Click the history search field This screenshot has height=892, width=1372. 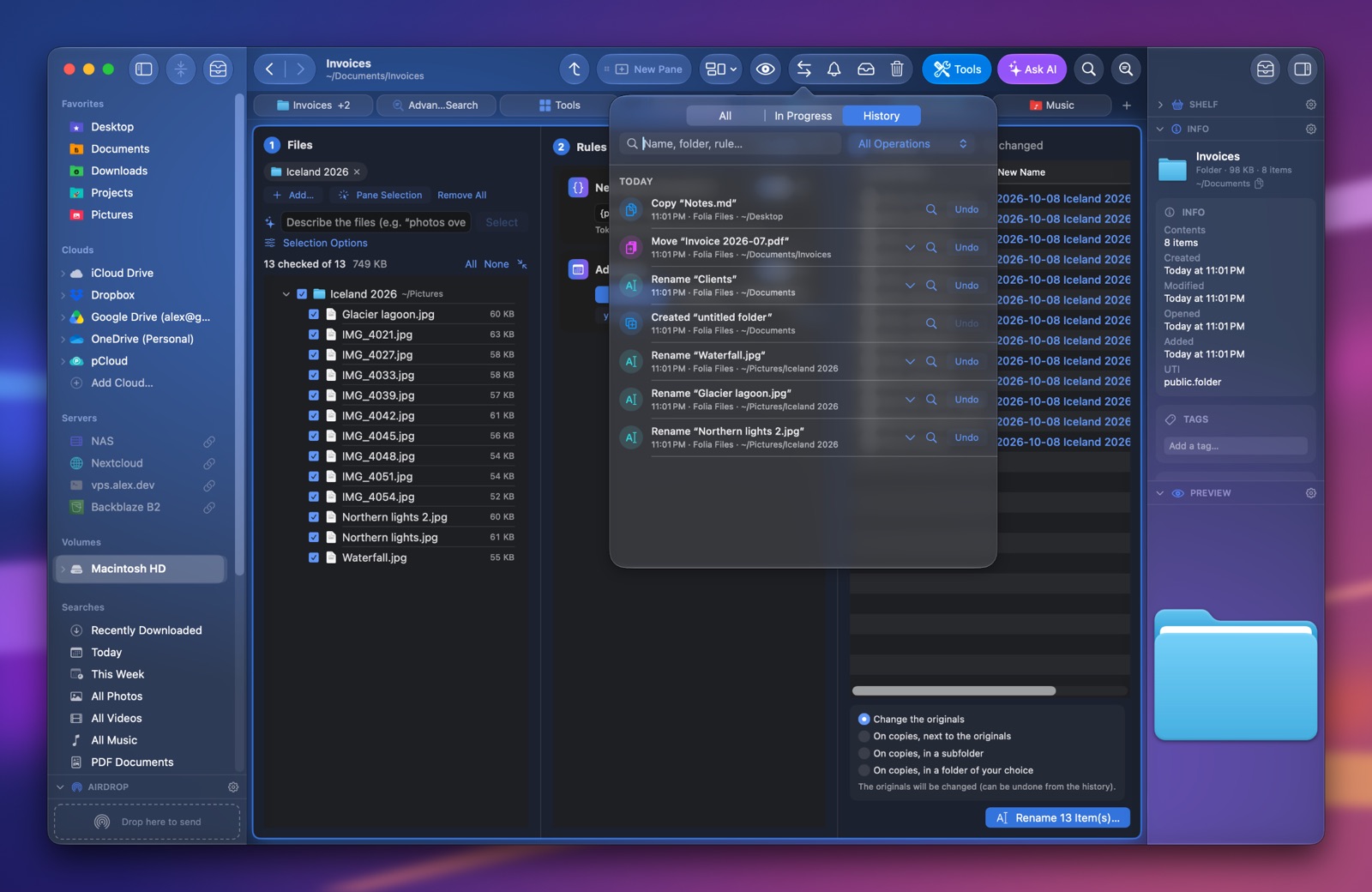point(731,144)
